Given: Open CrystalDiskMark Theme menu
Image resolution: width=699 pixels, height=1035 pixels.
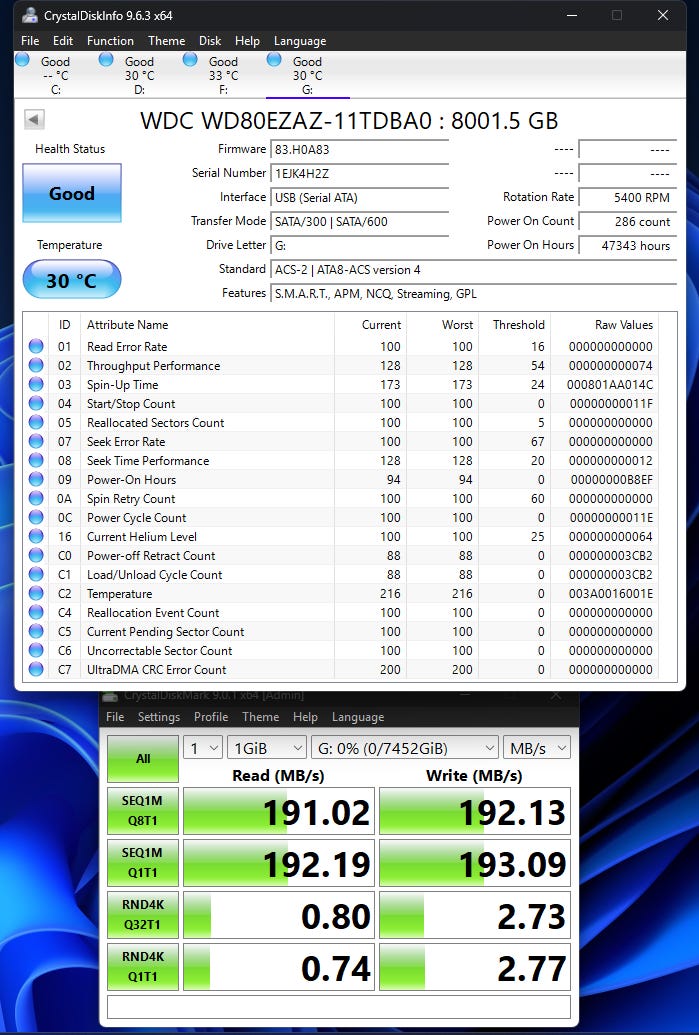Looking at the screenshot, I should tap(260, 717).
